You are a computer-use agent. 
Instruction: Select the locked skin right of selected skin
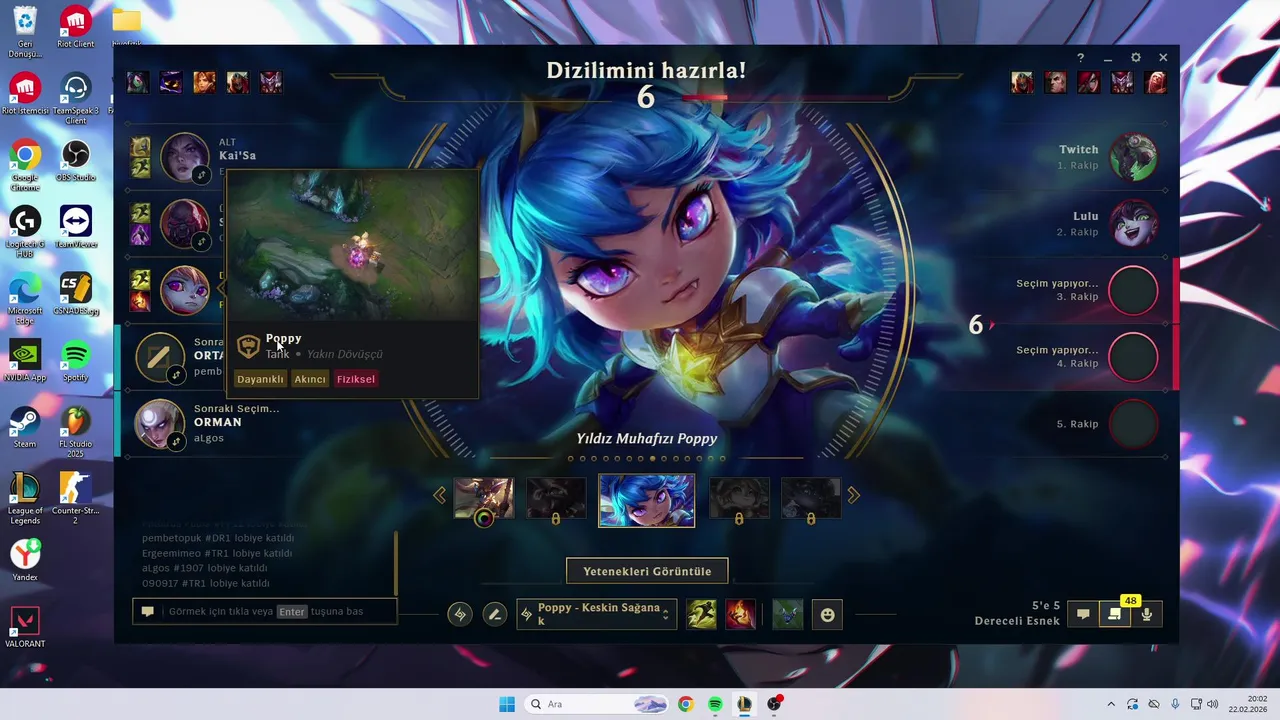pos(739,497)
